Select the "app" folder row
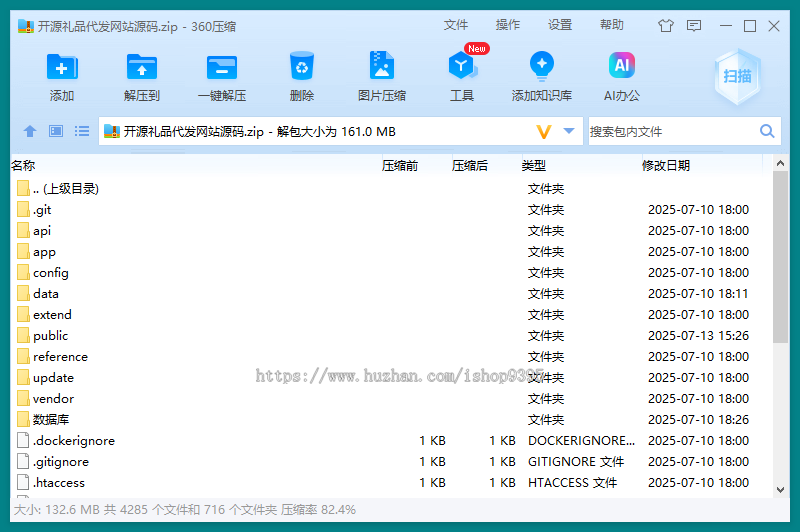 (x=391, y=251)
